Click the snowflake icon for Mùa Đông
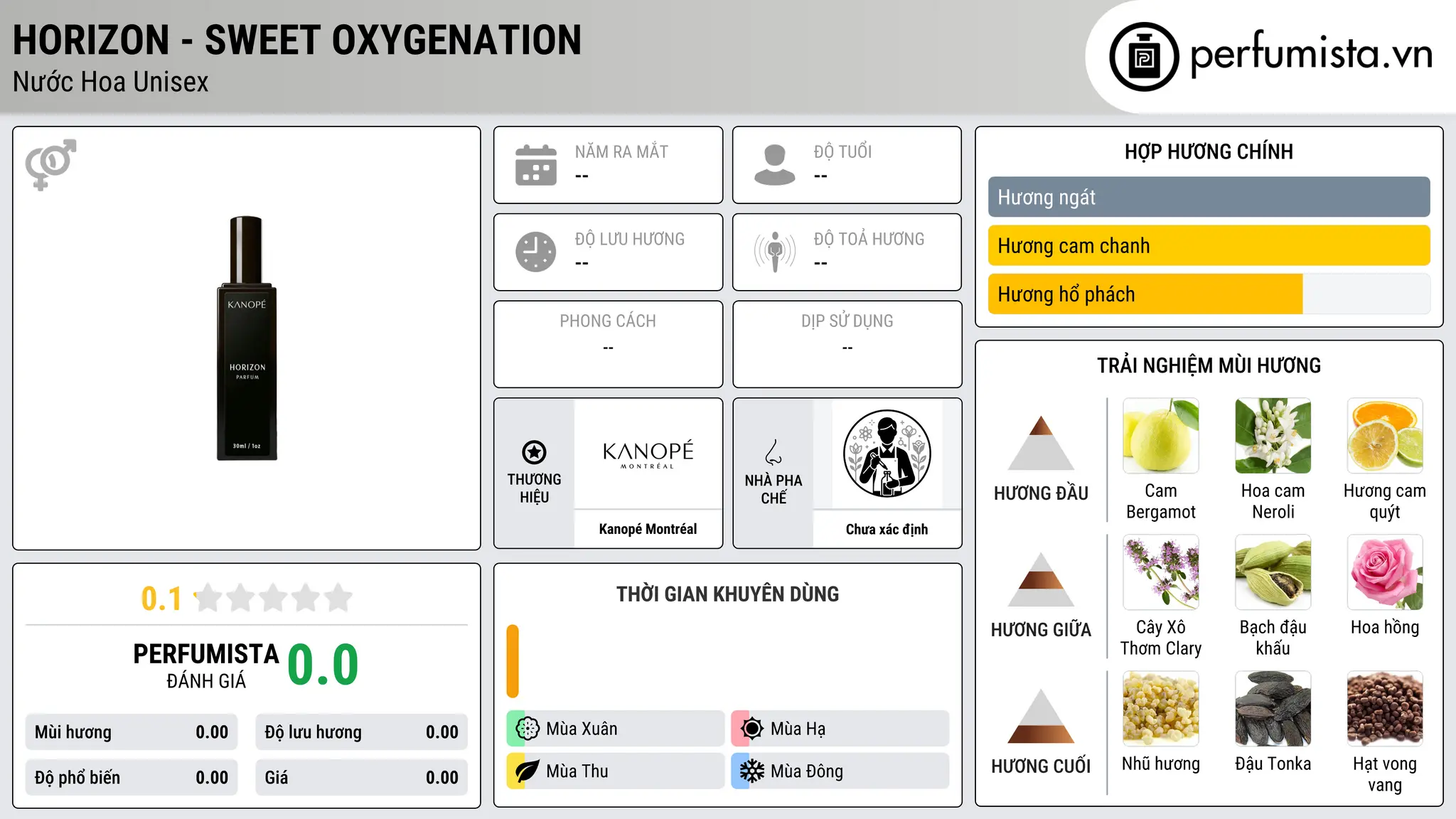Screen dimensions: 1456x819 coord(751,771)
